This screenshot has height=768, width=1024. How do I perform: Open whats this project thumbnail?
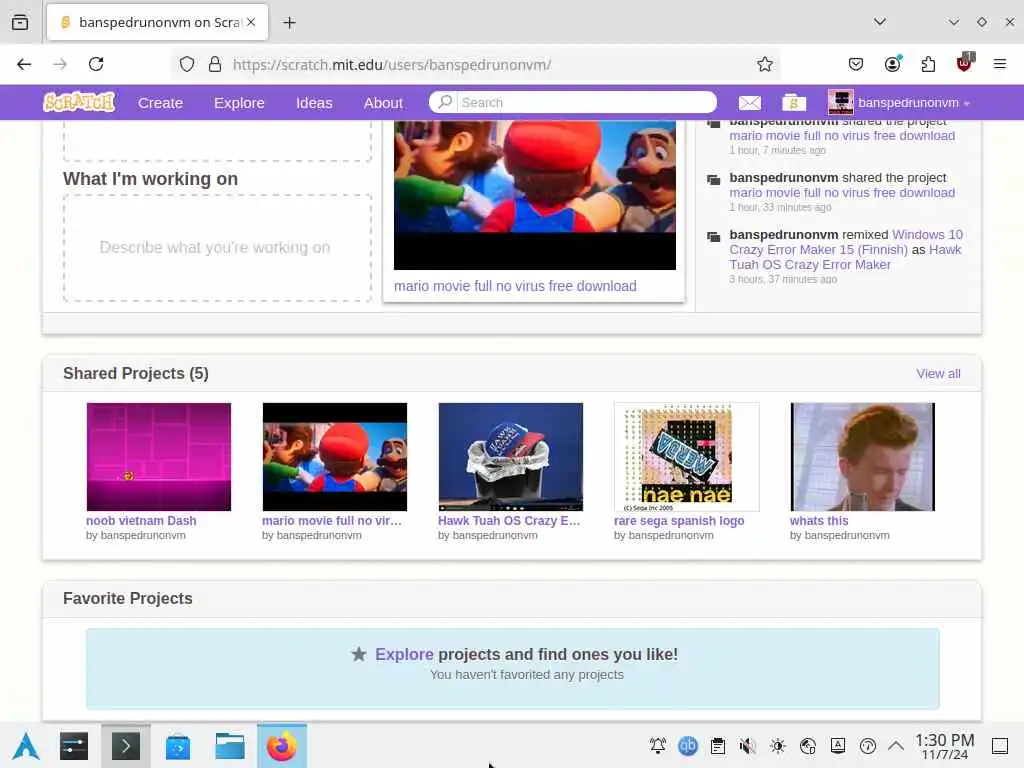863,456
